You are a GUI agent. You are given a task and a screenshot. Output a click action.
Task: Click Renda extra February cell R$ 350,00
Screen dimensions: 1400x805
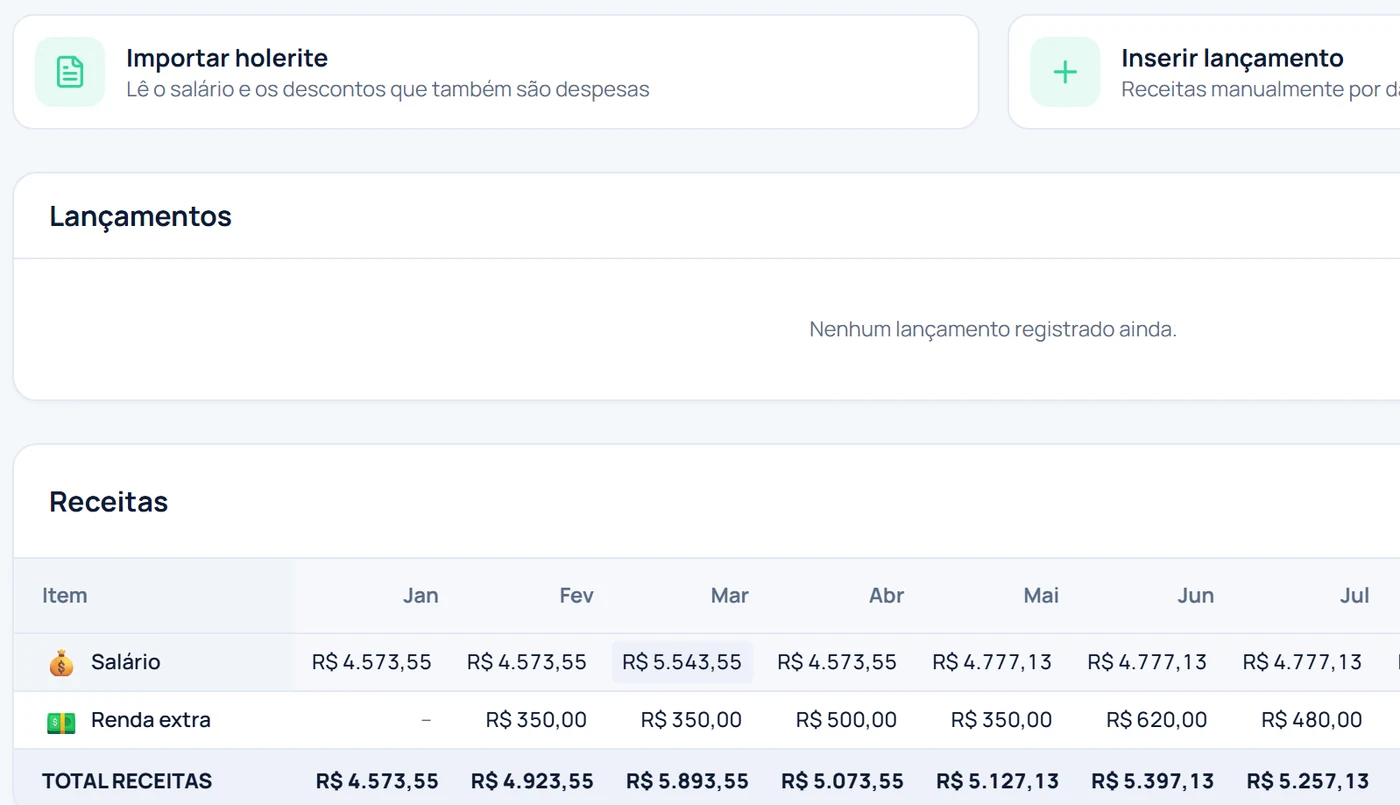536,720
